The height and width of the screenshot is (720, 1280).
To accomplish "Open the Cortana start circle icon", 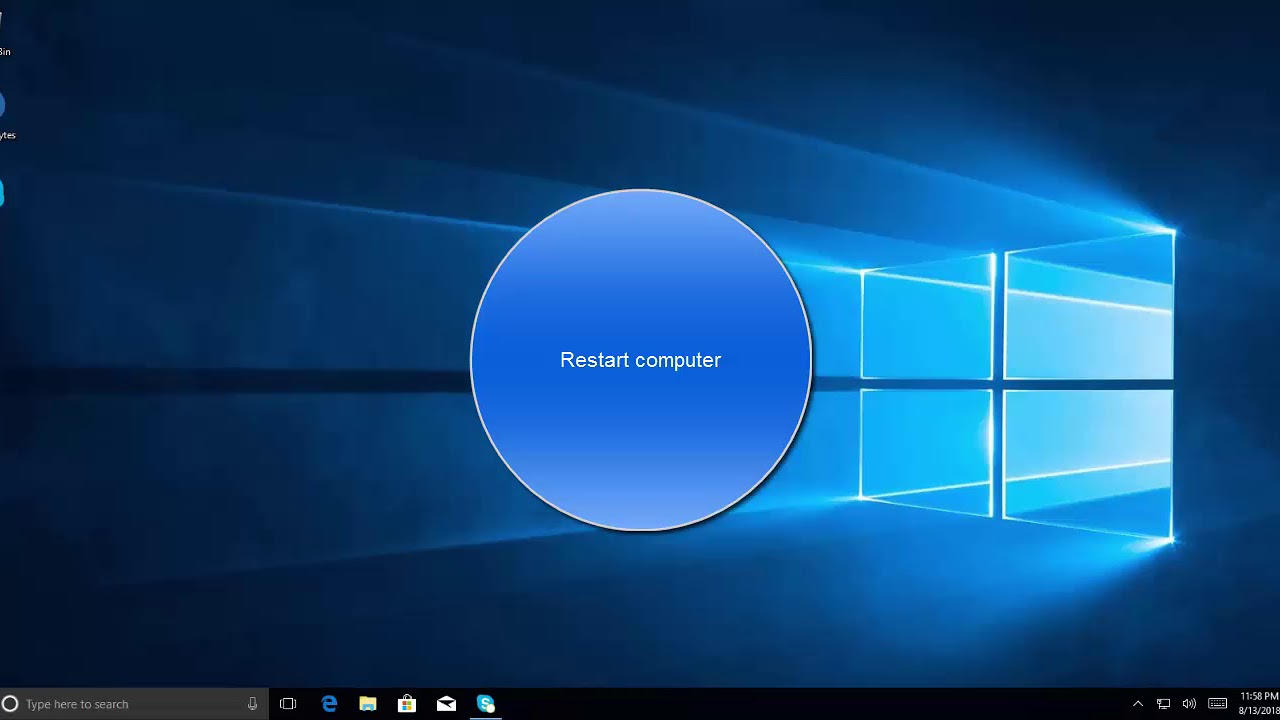I will point(9,704).
